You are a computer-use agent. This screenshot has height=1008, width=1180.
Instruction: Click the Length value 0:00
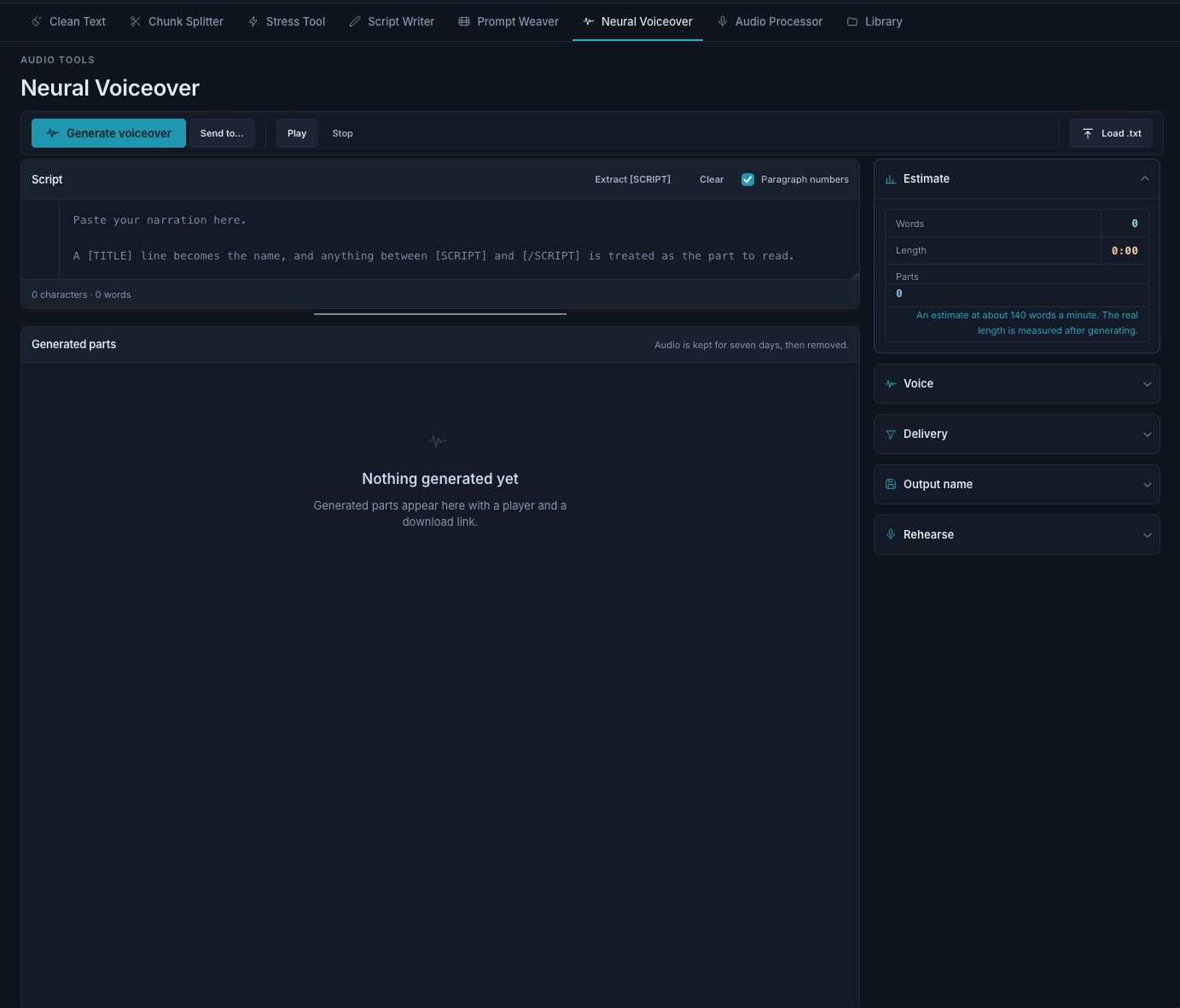pyautogui.click(x=1125, y=251)
